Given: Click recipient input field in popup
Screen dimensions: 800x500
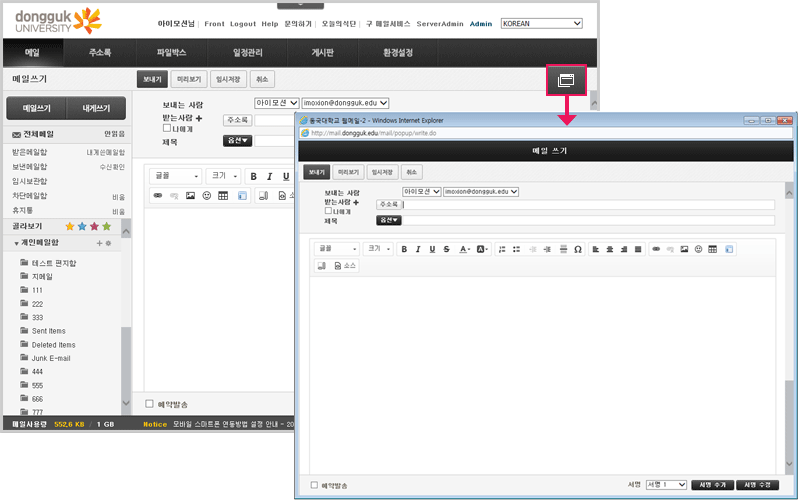Looking at the screenshot, I should point(588,205).
